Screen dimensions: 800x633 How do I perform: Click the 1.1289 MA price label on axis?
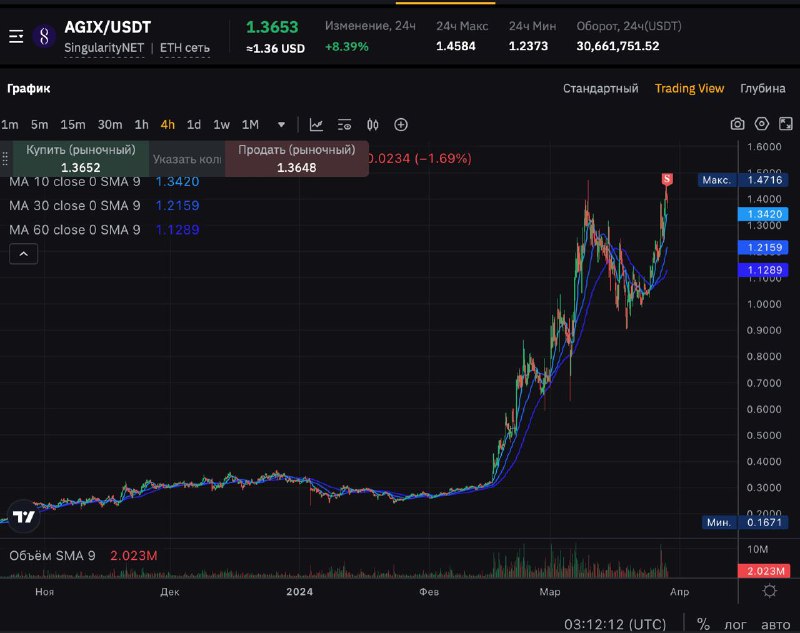[763, 270]
